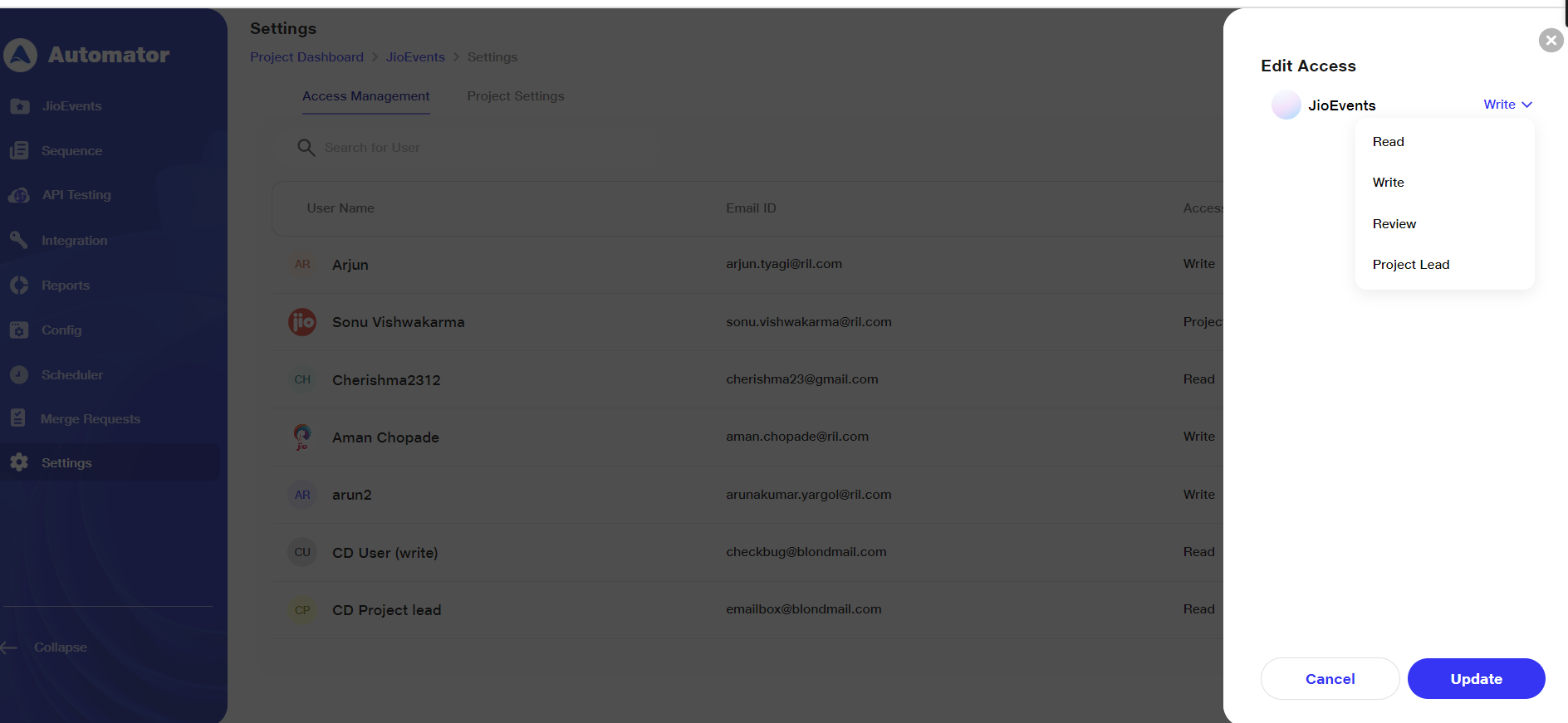Click email cherishma23@gmail.com
Image resolution: width=1568 pixels, height=723 pixels.
click(802, 379)
